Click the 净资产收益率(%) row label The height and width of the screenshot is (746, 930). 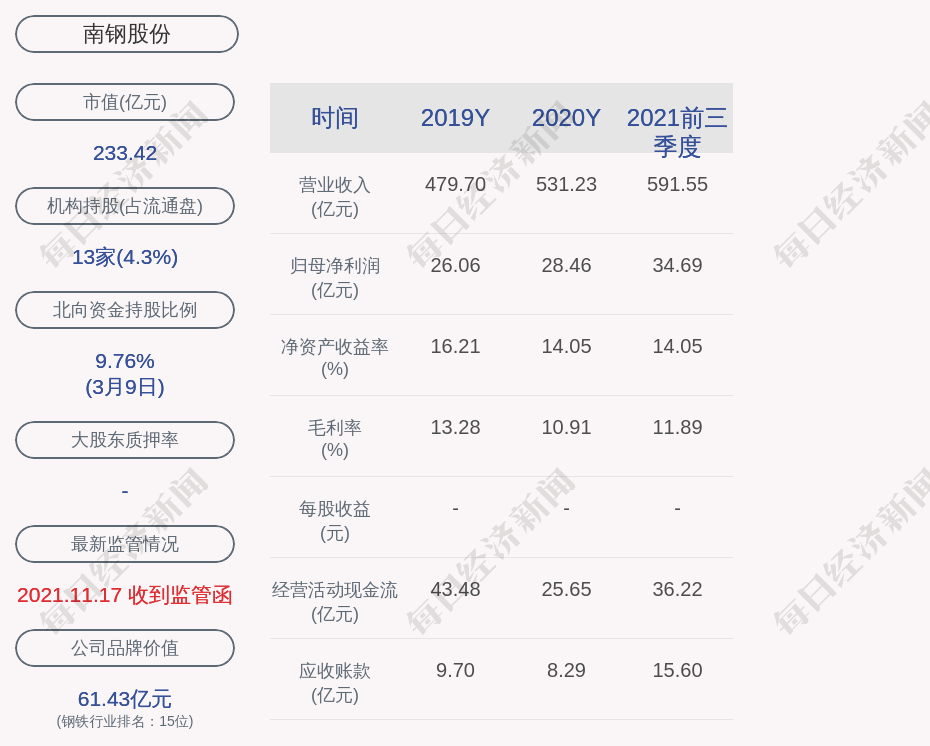[335, 358]
